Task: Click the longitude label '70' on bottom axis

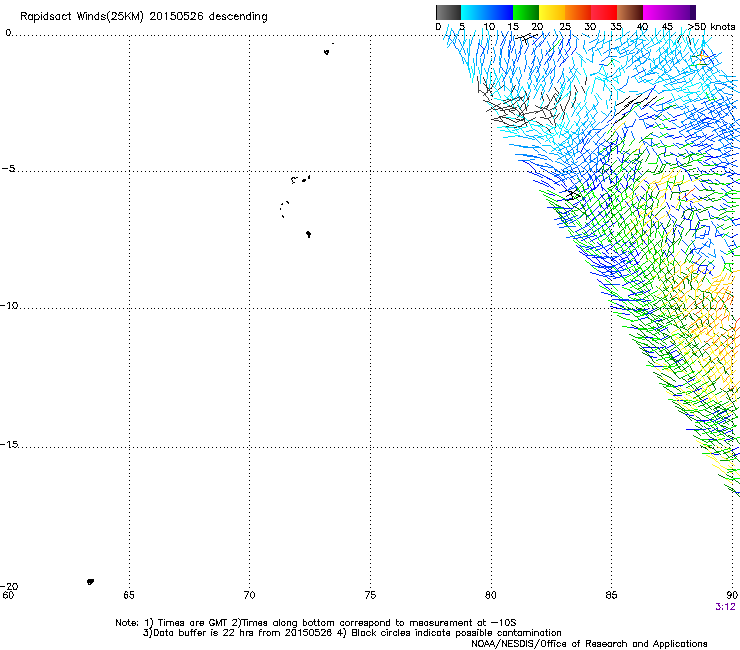Action: 249,595
